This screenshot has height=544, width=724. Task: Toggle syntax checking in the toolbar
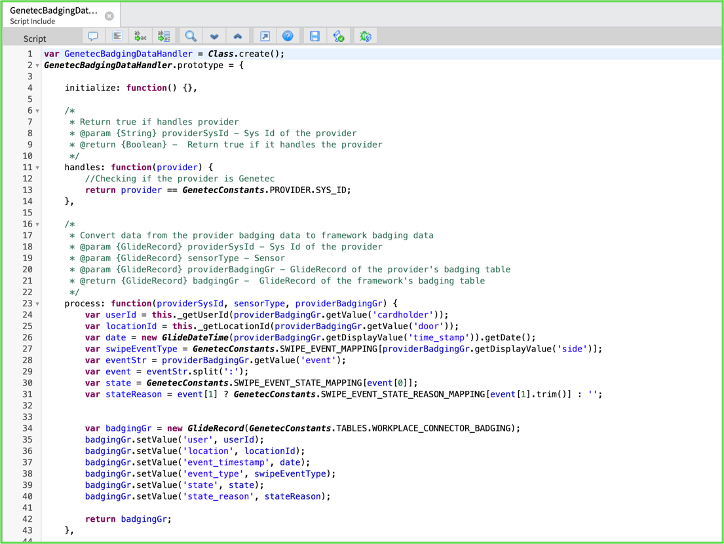click(x=339, y=36)
